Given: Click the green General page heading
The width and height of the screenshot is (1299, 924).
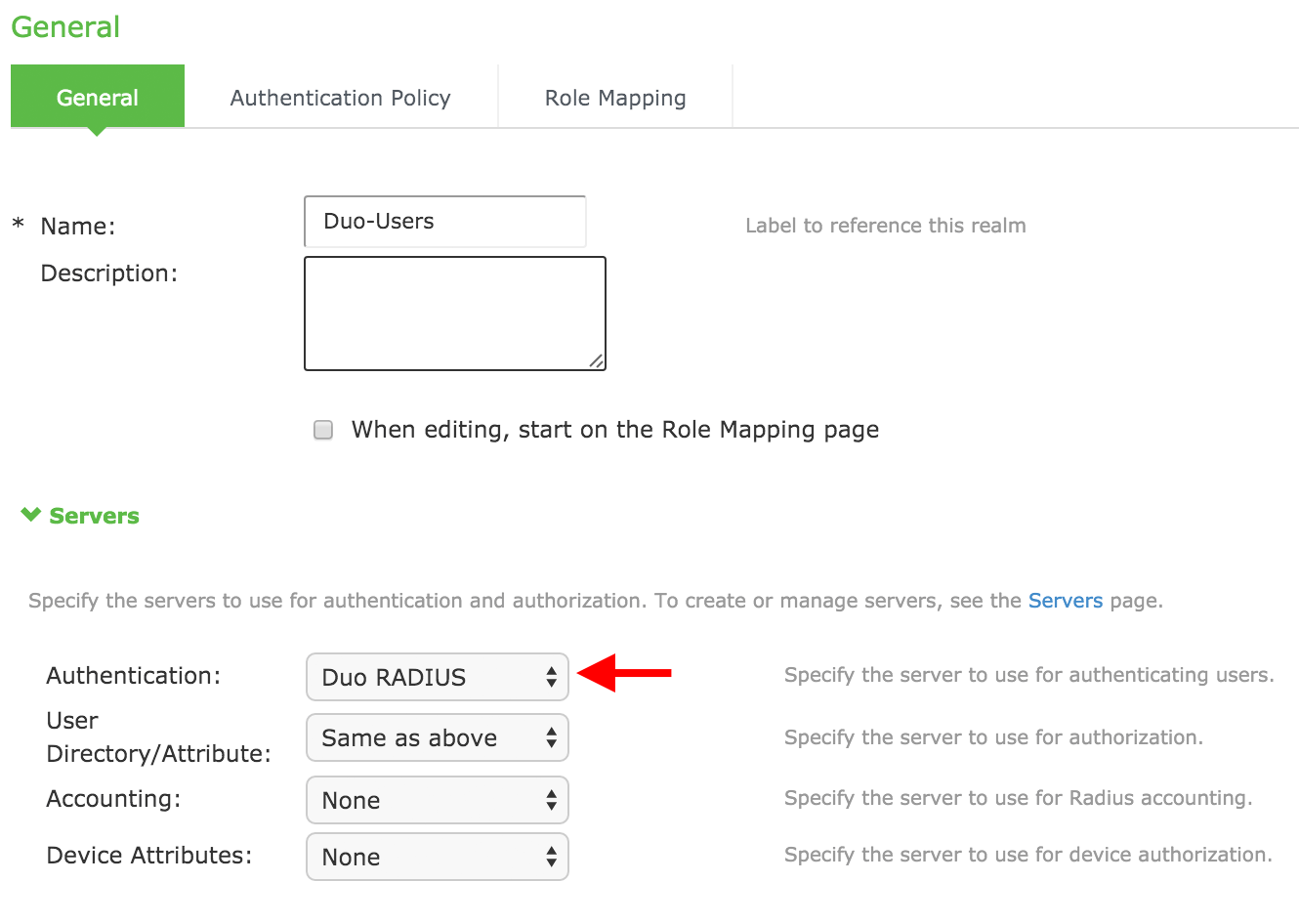Looking at the screenshot, I should 65,26.
